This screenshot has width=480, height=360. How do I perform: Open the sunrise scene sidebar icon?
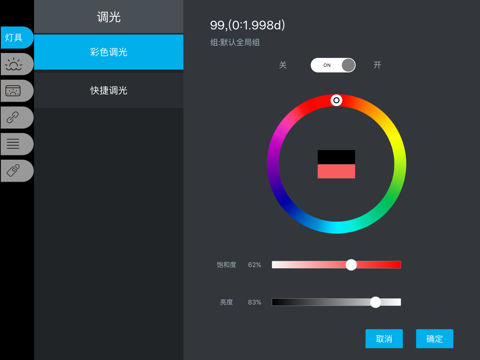click(x=16, y=64)
